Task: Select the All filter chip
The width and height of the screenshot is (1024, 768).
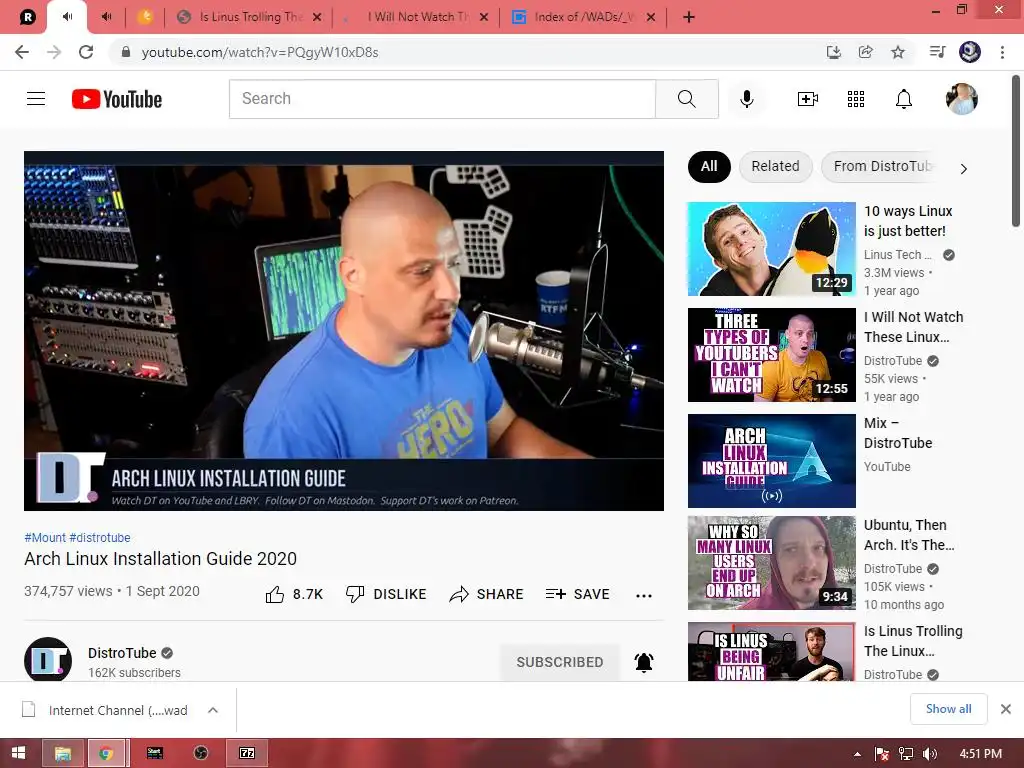Action: [x=709, y=167]
